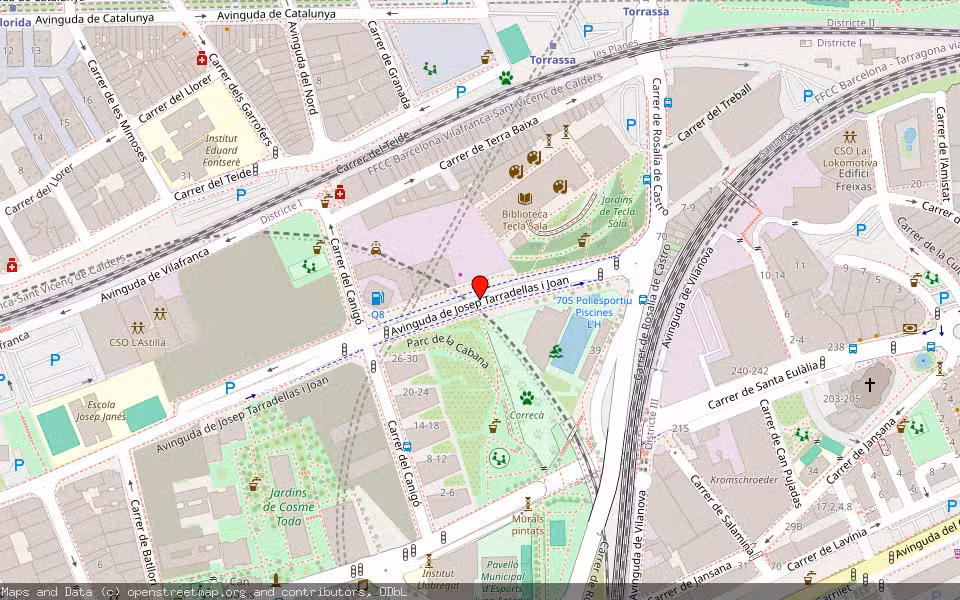
Task: Select the 'Murals pintats' label
Action: [x=528, y=525]
